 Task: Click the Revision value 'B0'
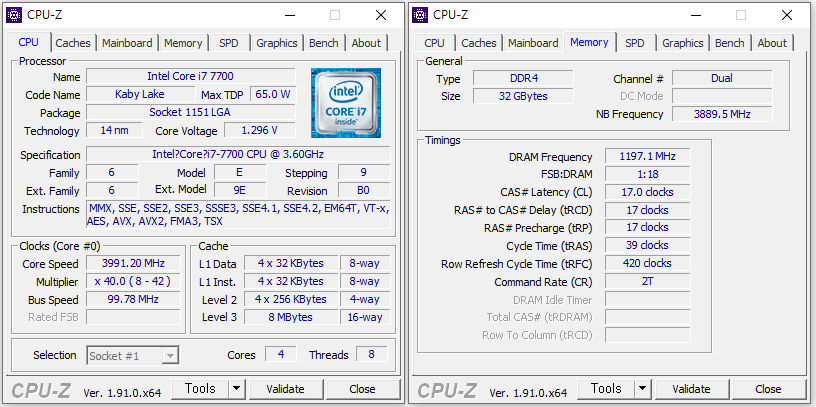(x=364, y=190)
